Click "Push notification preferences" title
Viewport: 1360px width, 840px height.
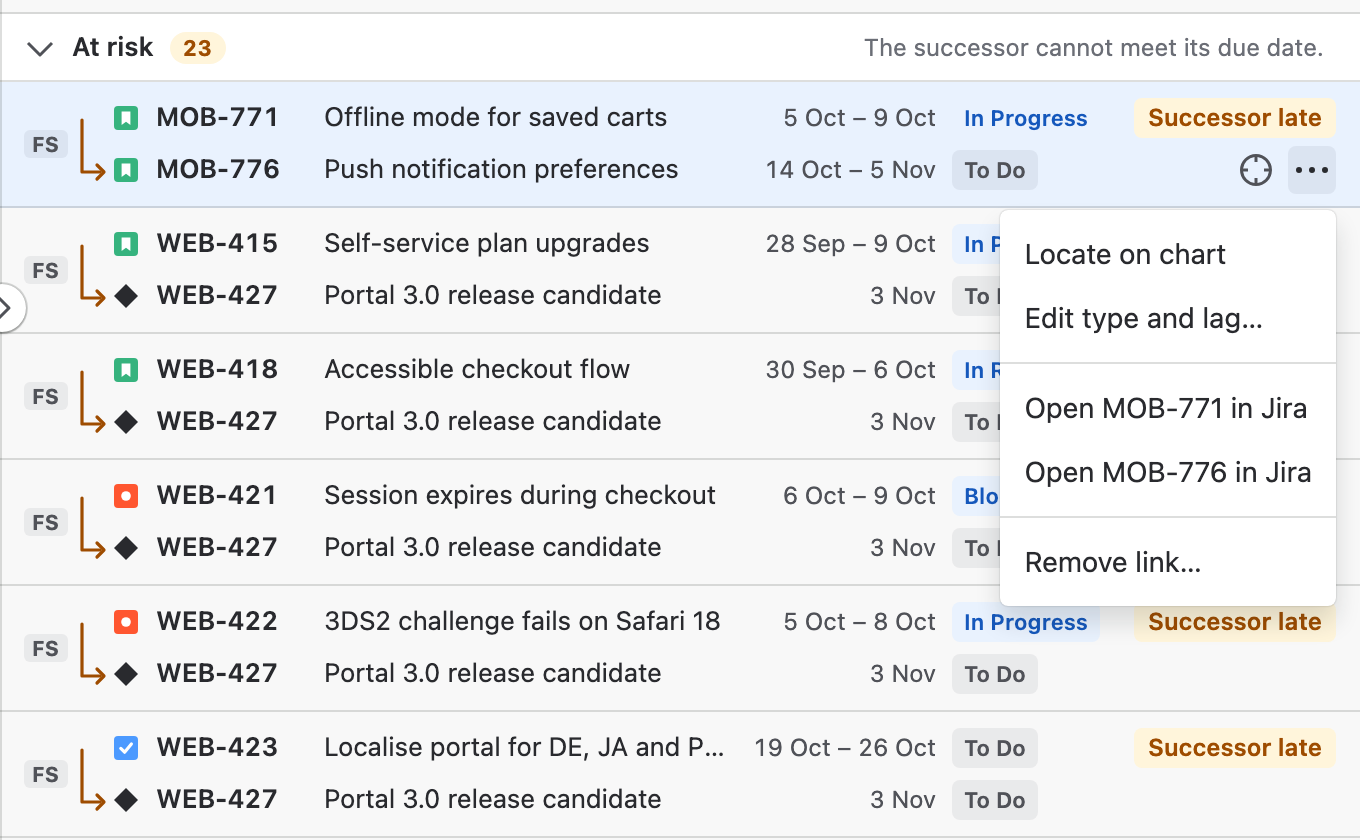click(501, 170)
